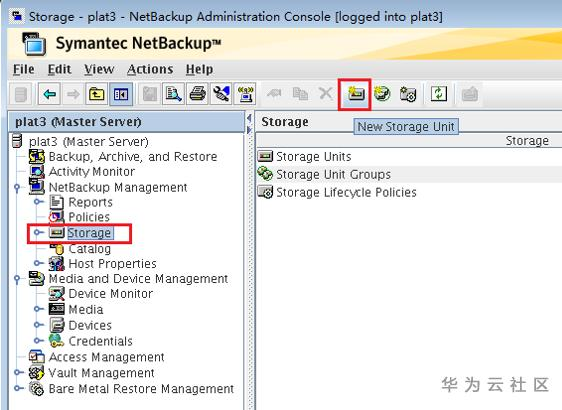Screen dimensions: 562x410
Task: Expand the Storage tree node
Action: [38, 233]
